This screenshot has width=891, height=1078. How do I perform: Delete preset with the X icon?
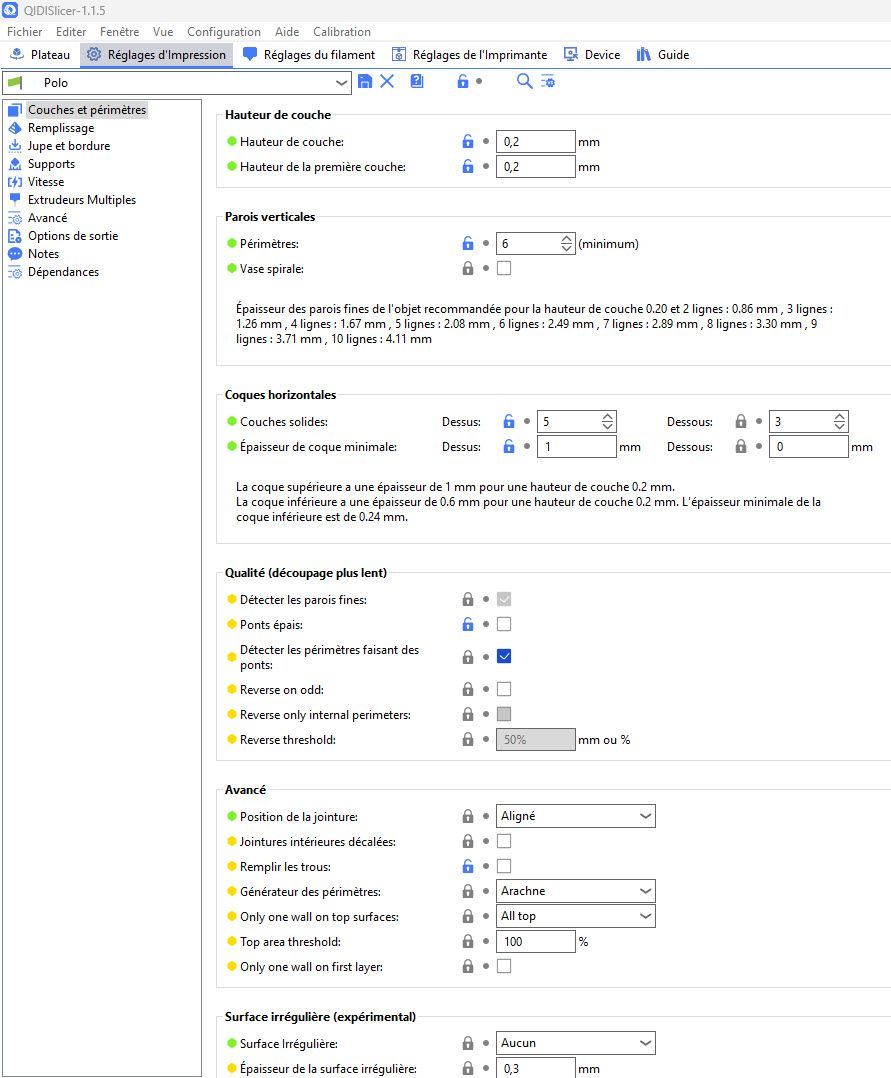point(387,81)
